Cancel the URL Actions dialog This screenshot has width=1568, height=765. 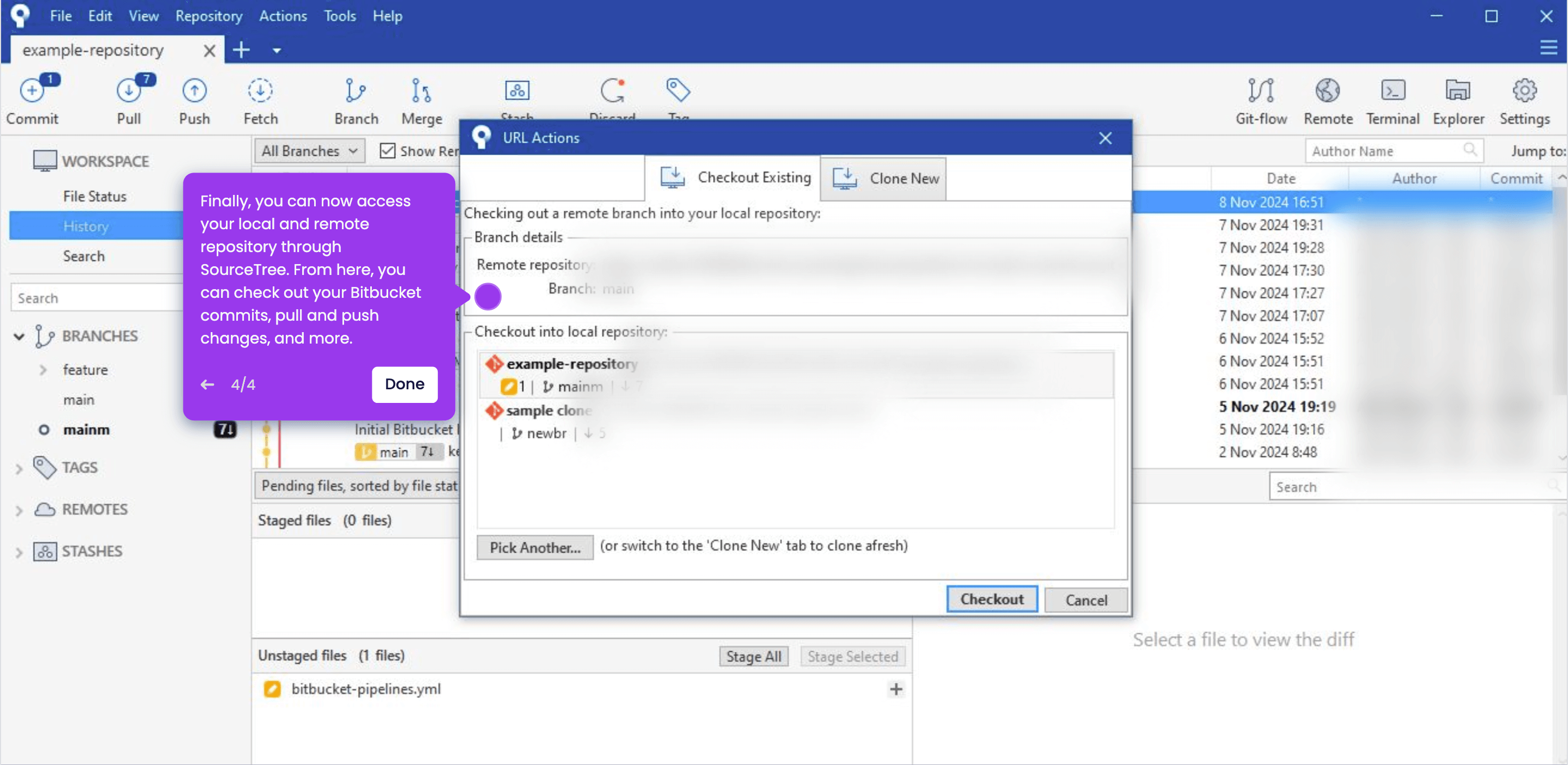click(1086, 600)
